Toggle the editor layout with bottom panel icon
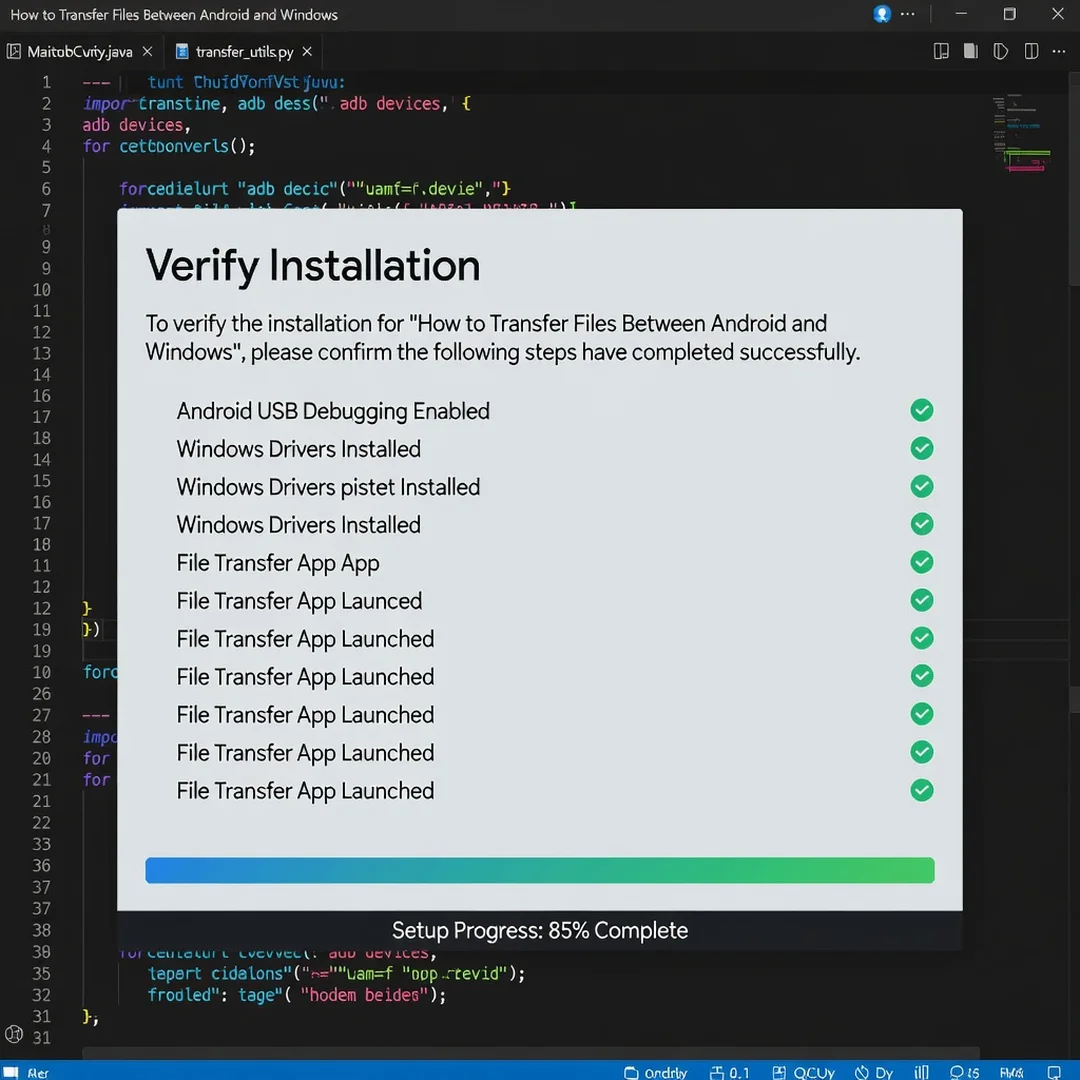The width and height of the screenshot is (1080, 1080). point(941,51)
